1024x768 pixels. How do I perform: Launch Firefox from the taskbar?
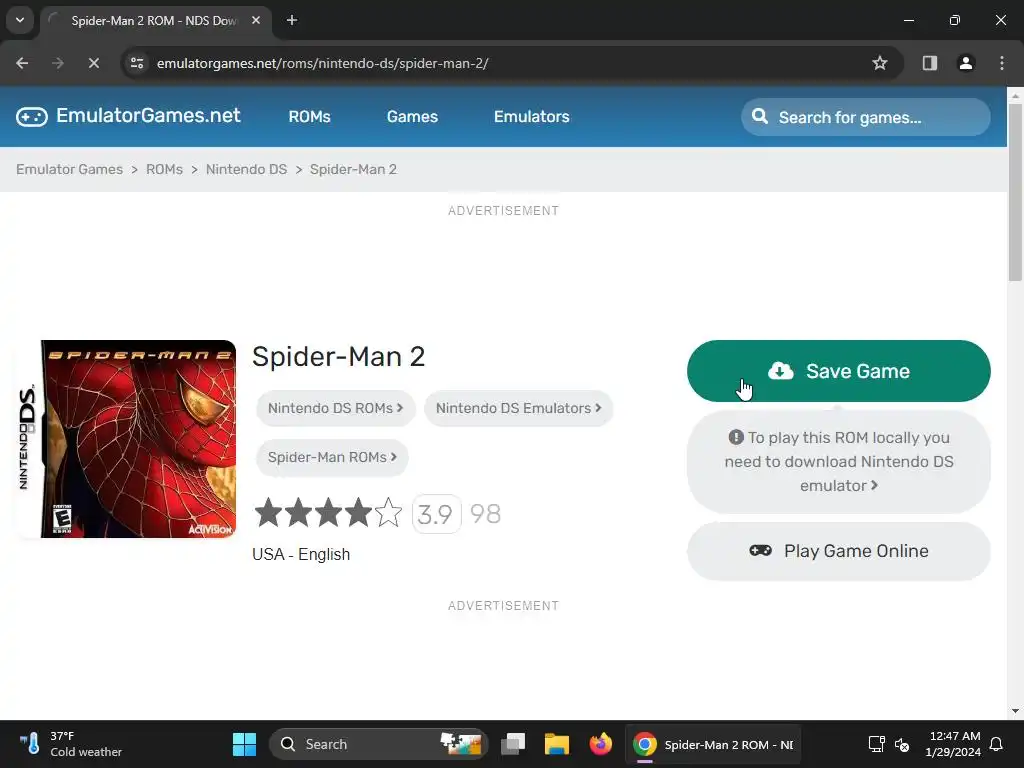[x=600, y=744]
